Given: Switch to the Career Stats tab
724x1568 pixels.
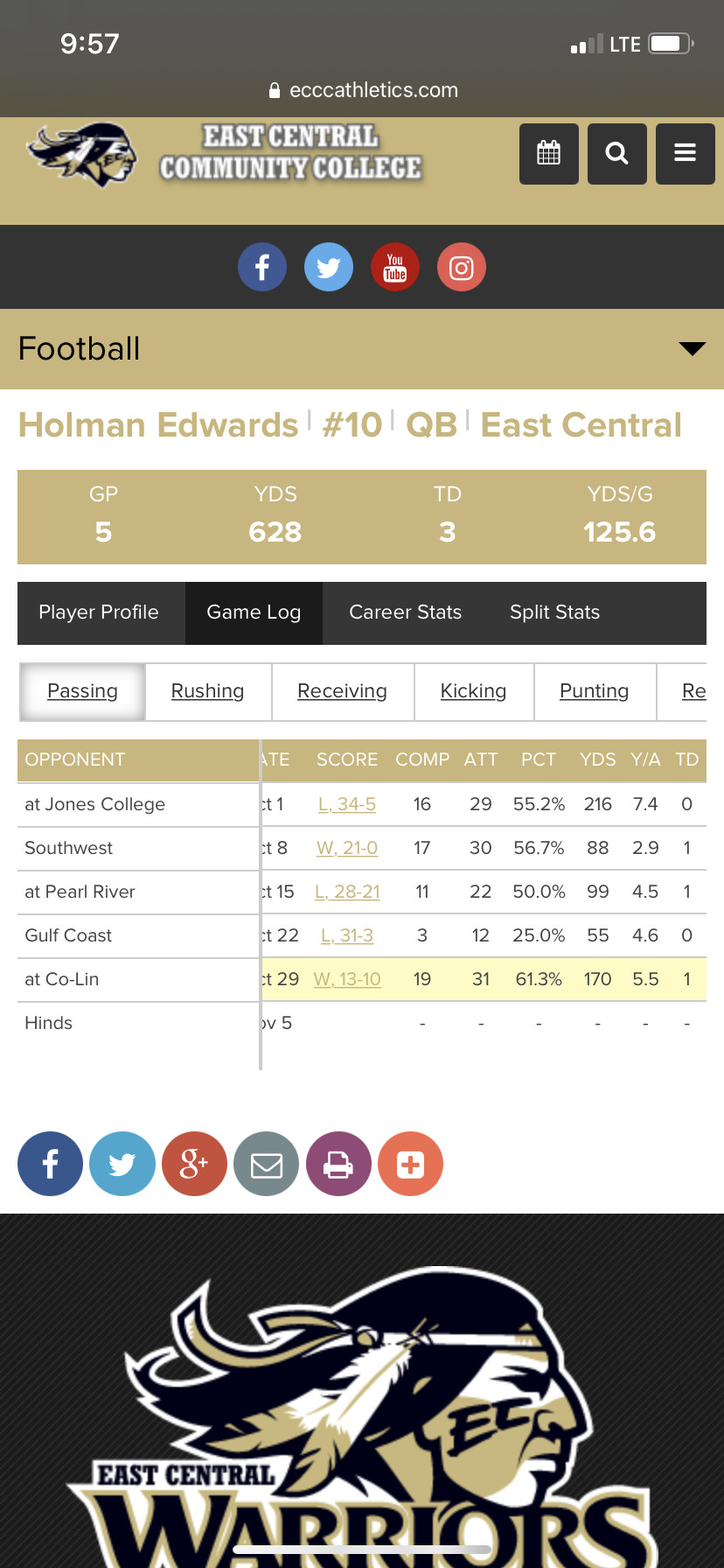Looking at the screenshot, I should click(x=405, y=612).
